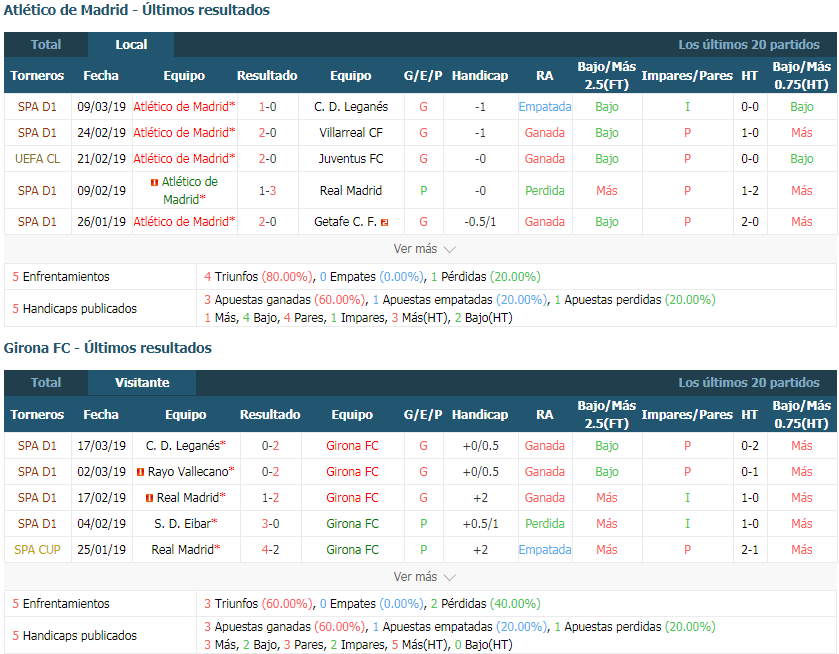839x654 pixels.
Task: Click Impares/Pares header in Atlético table
Action: click(x=687, y=75)
